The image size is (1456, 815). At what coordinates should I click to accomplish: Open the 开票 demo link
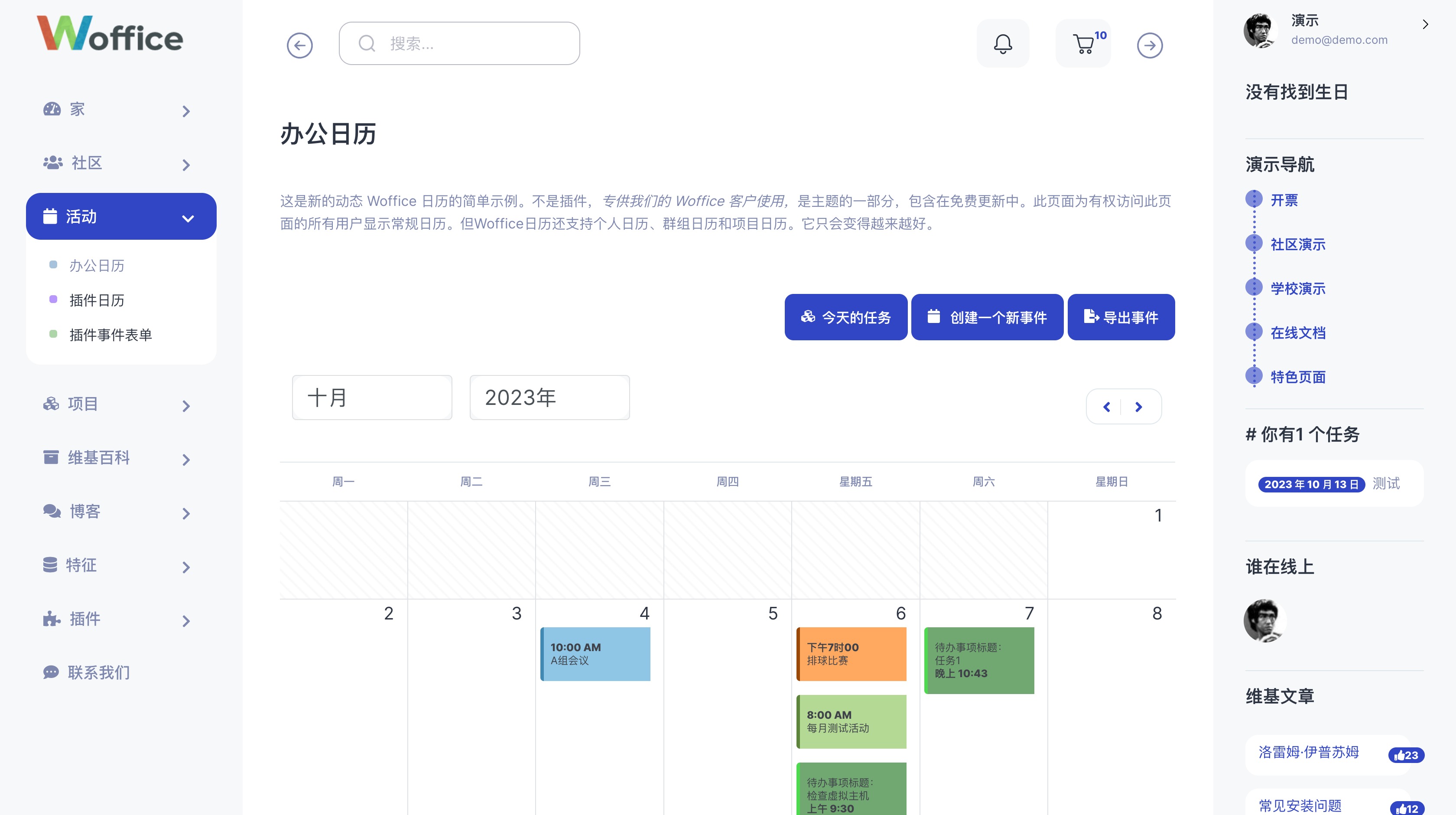pyautogui.click(x=1284, y=200)
